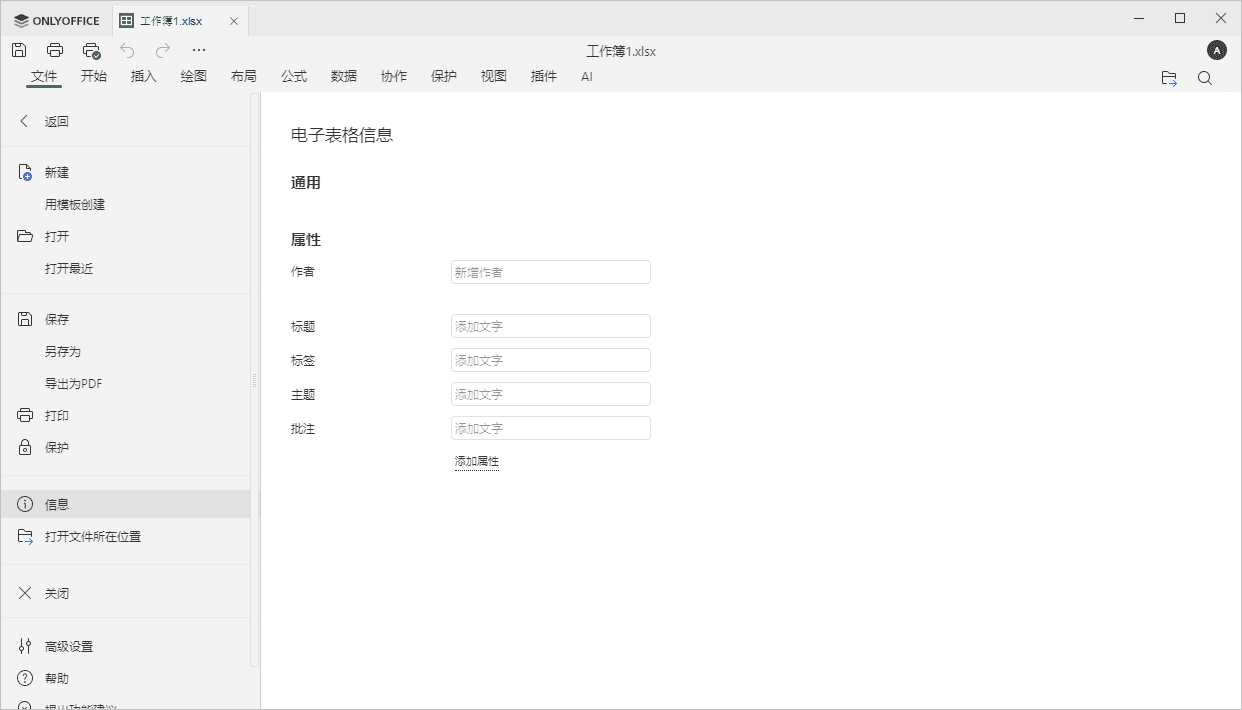This screenshot has width=1242, height=710.
Task: Open the Print icon next to Save
Action: click(55, 49)
